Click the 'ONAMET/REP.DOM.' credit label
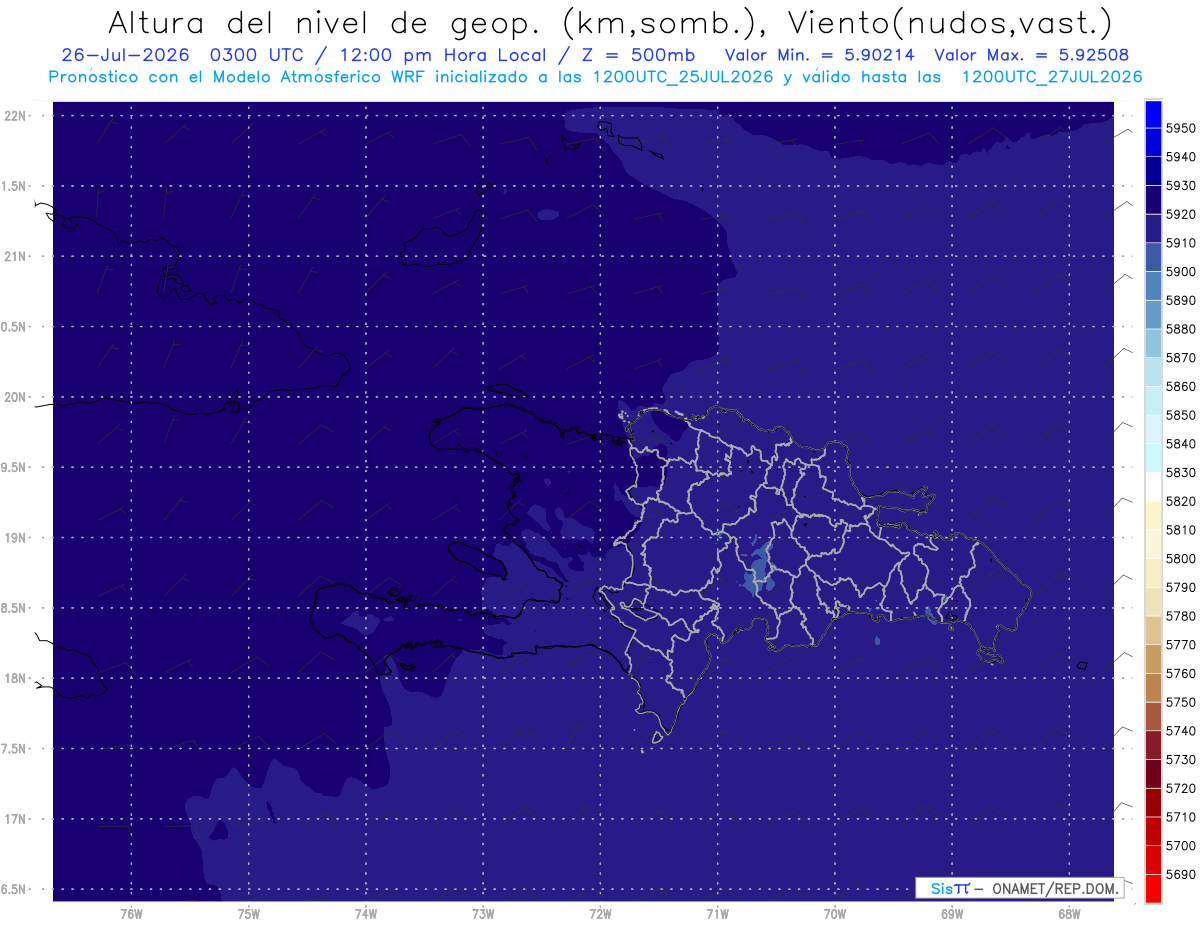The width and height of the screenshot is (1200, 927). (1056, 888)
